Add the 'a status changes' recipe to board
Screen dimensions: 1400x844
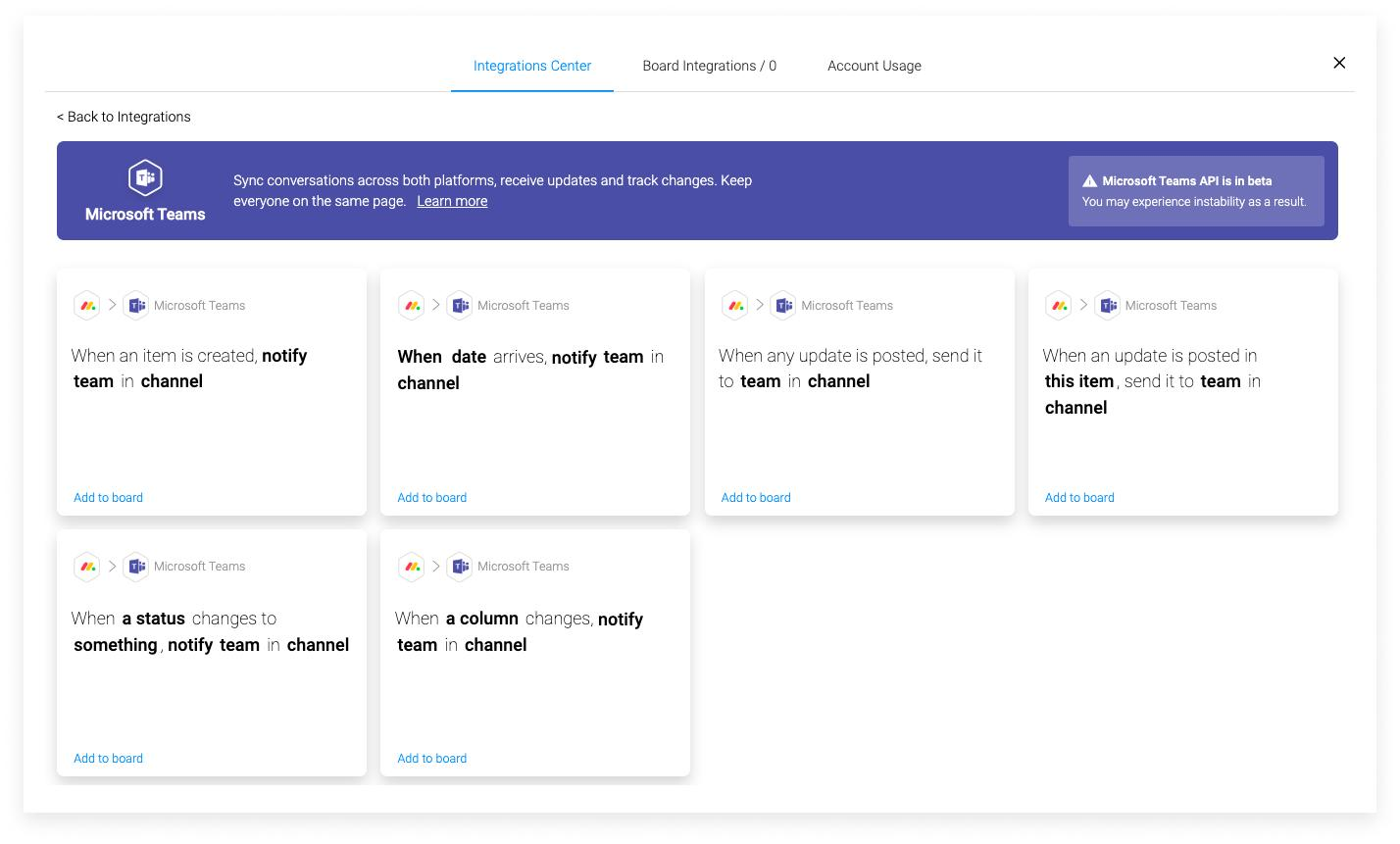(108, 758)
